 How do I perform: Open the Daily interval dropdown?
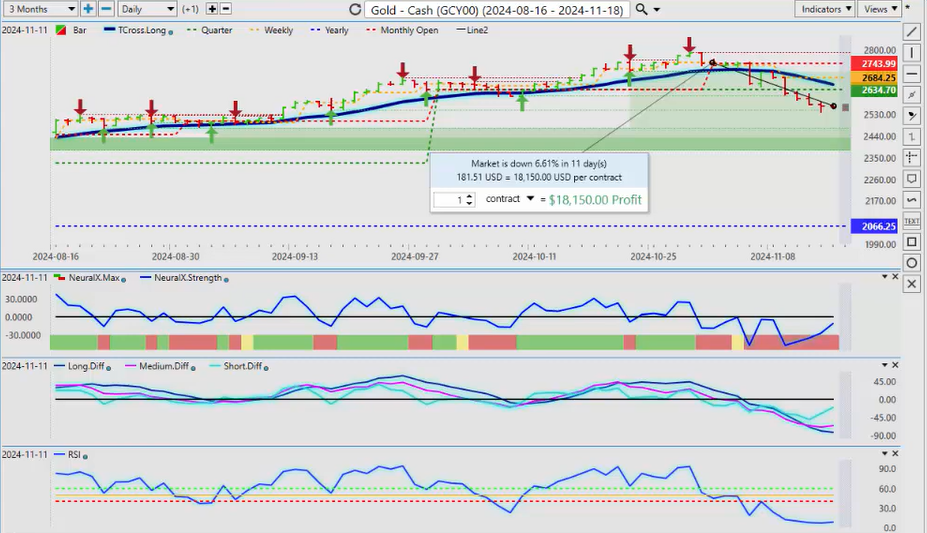[x=146, y=9]
